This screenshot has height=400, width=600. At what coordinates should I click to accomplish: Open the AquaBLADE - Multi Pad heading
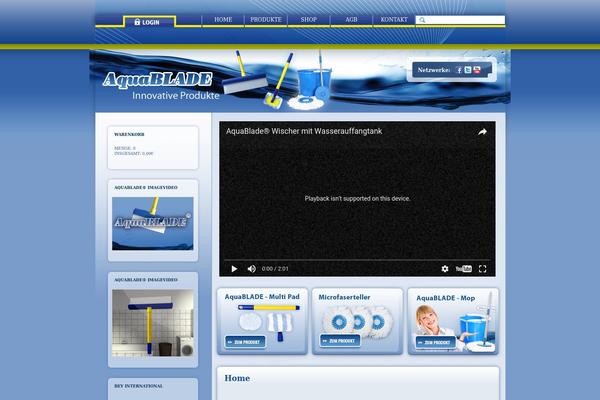[x=262, y=297]
